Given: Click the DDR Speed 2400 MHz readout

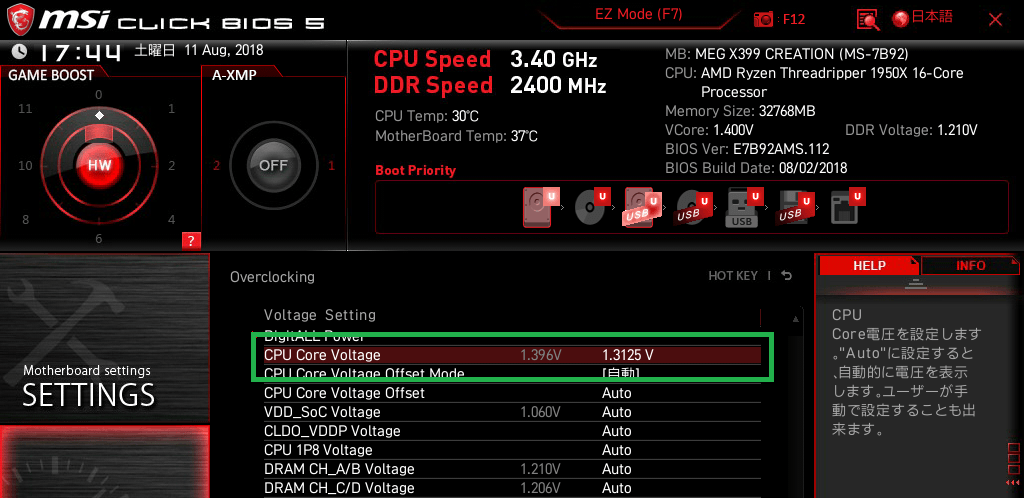Looking at the screenshot, I should [490, 85].
